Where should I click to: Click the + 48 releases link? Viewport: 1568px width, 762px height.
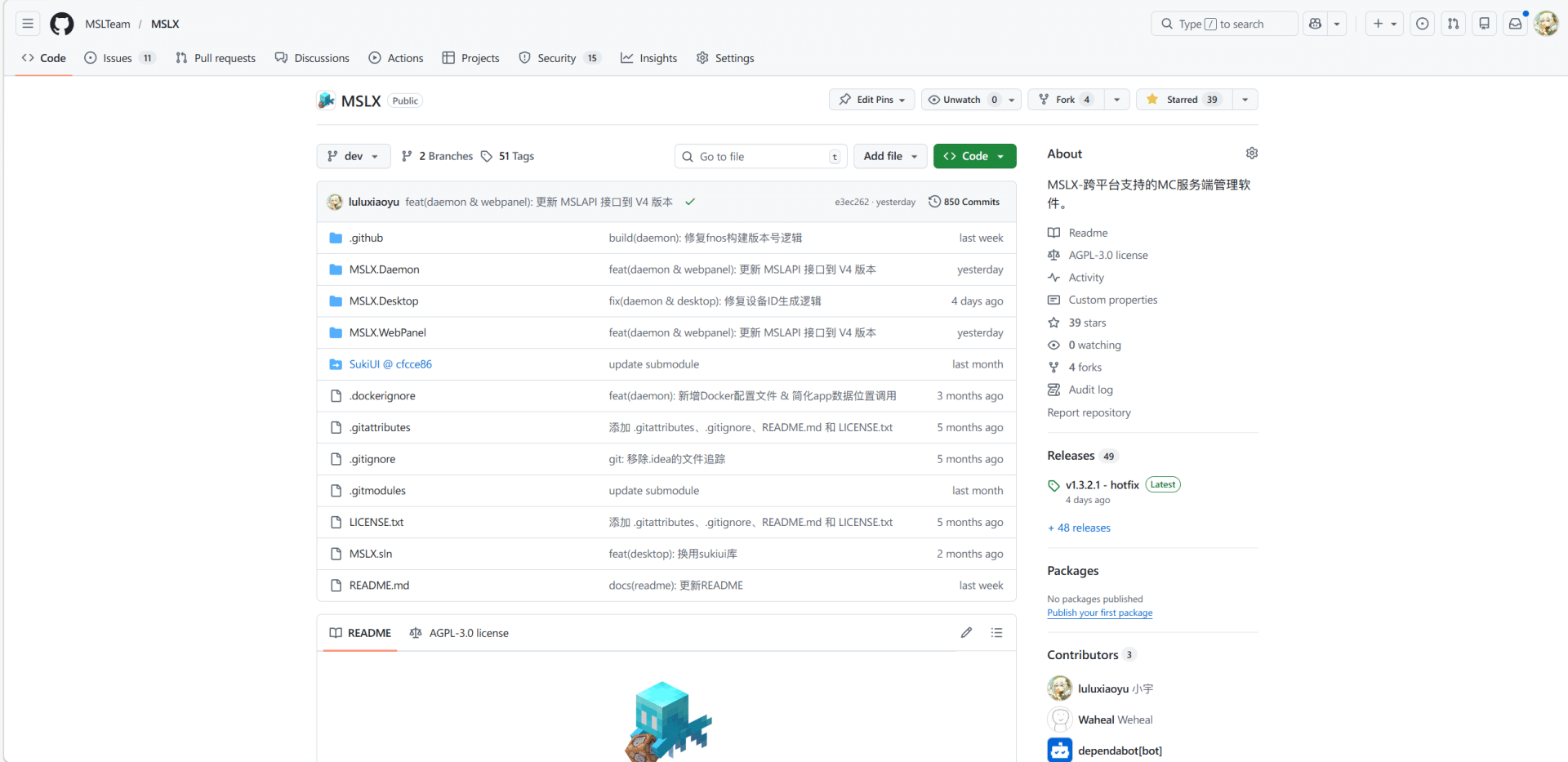pyautogui.click(x=1079, y=528)
